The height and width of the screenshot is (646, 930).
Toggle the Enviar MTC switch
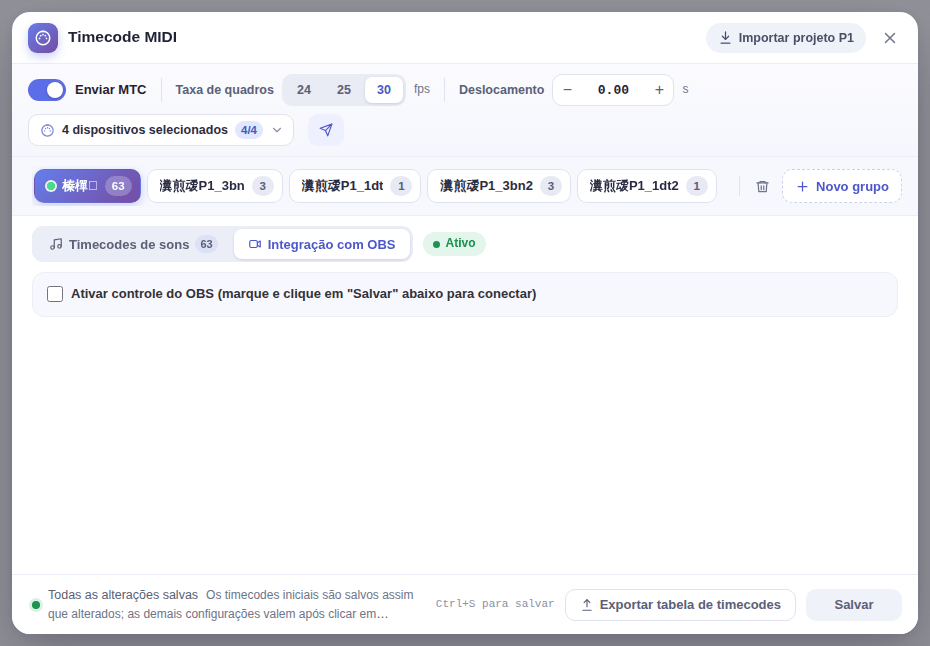pos(47,90)
